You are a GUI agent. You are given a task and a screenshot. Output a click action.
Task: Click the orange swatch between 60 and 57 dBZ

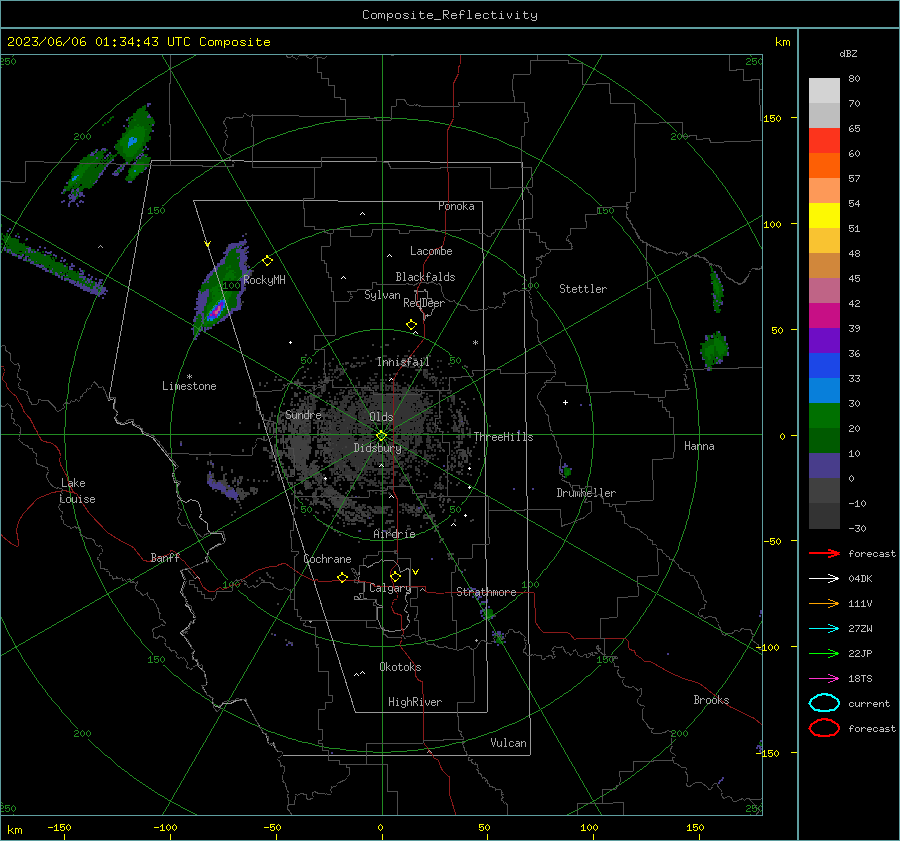[824, 165]
